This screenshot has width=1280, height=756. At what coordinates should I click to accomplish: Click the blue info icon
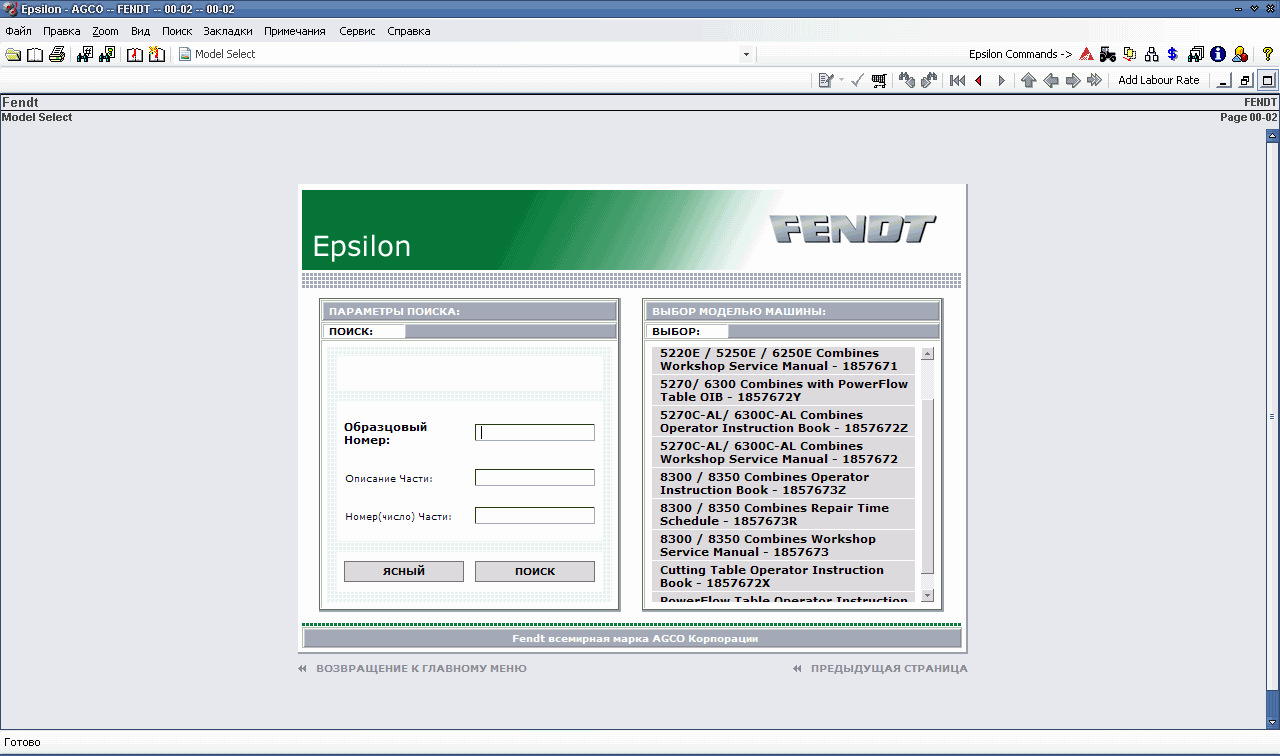coord(1218,54)
